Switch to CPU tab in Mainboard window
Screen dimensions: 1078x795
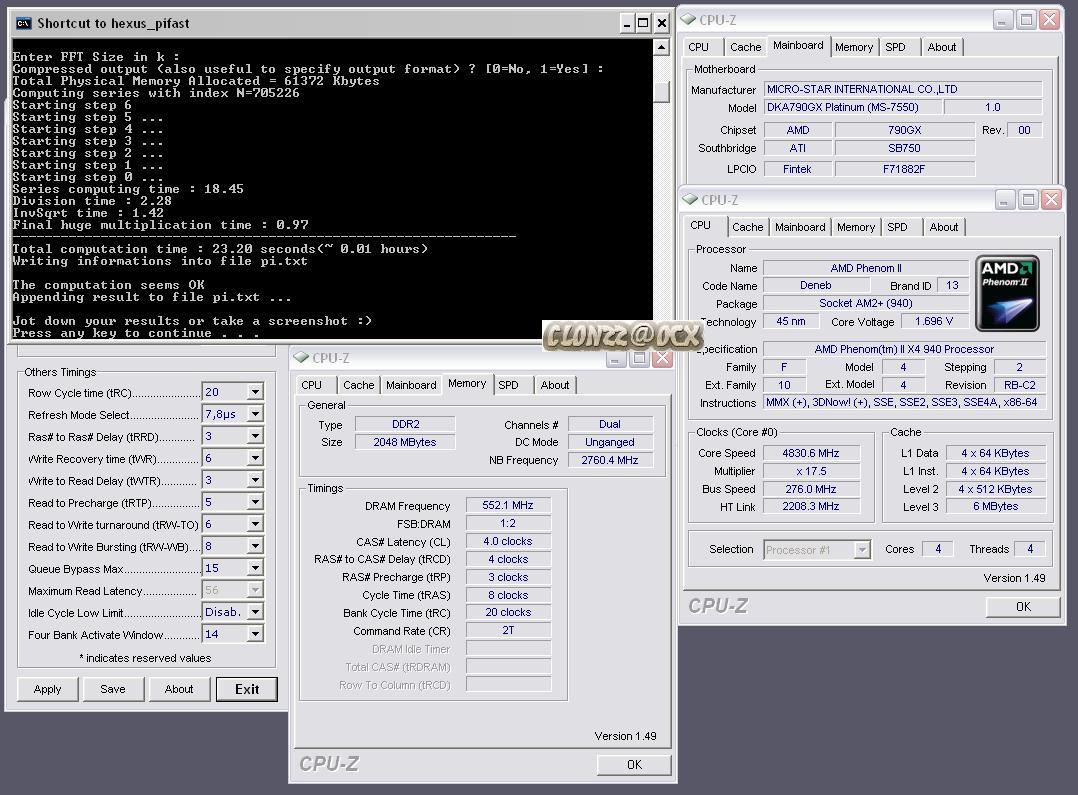pyautogui.click(x=698, y=47)
